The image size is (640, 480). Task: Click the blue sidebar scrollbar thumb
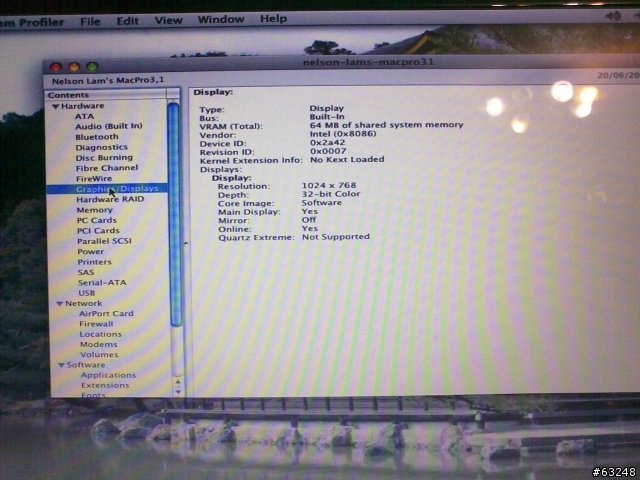click(x=174, y=214)
